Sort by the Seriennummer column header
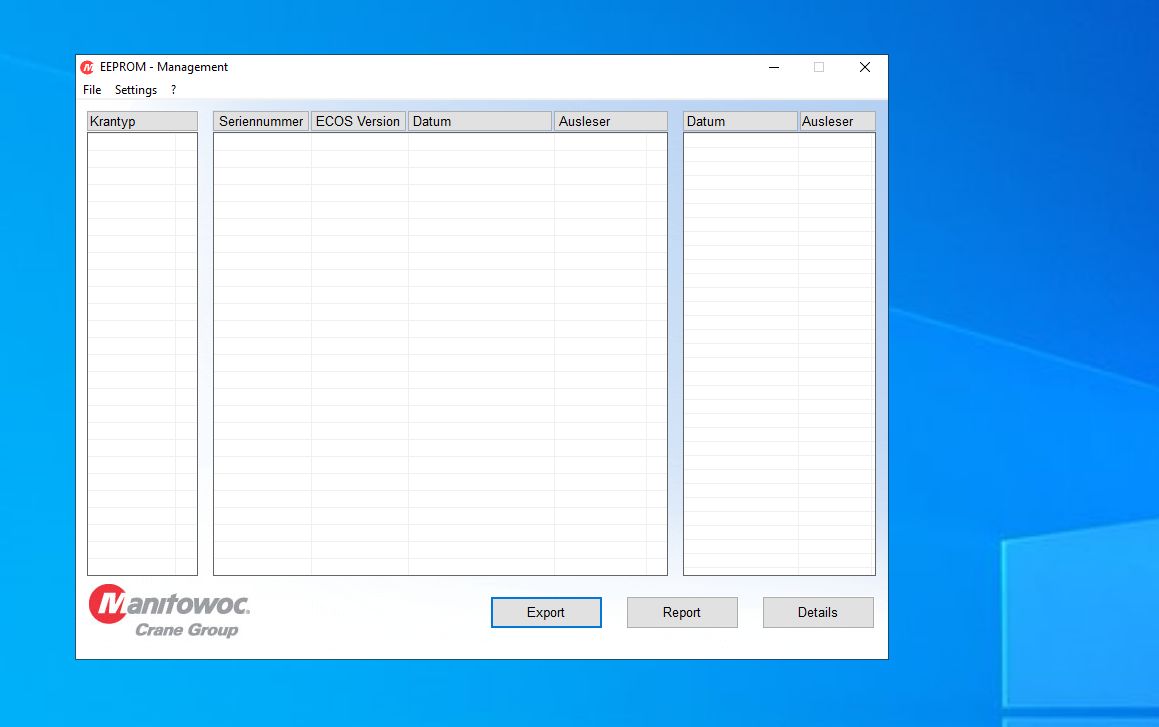This screenshot has height=727, width=1159. point(260,120)
